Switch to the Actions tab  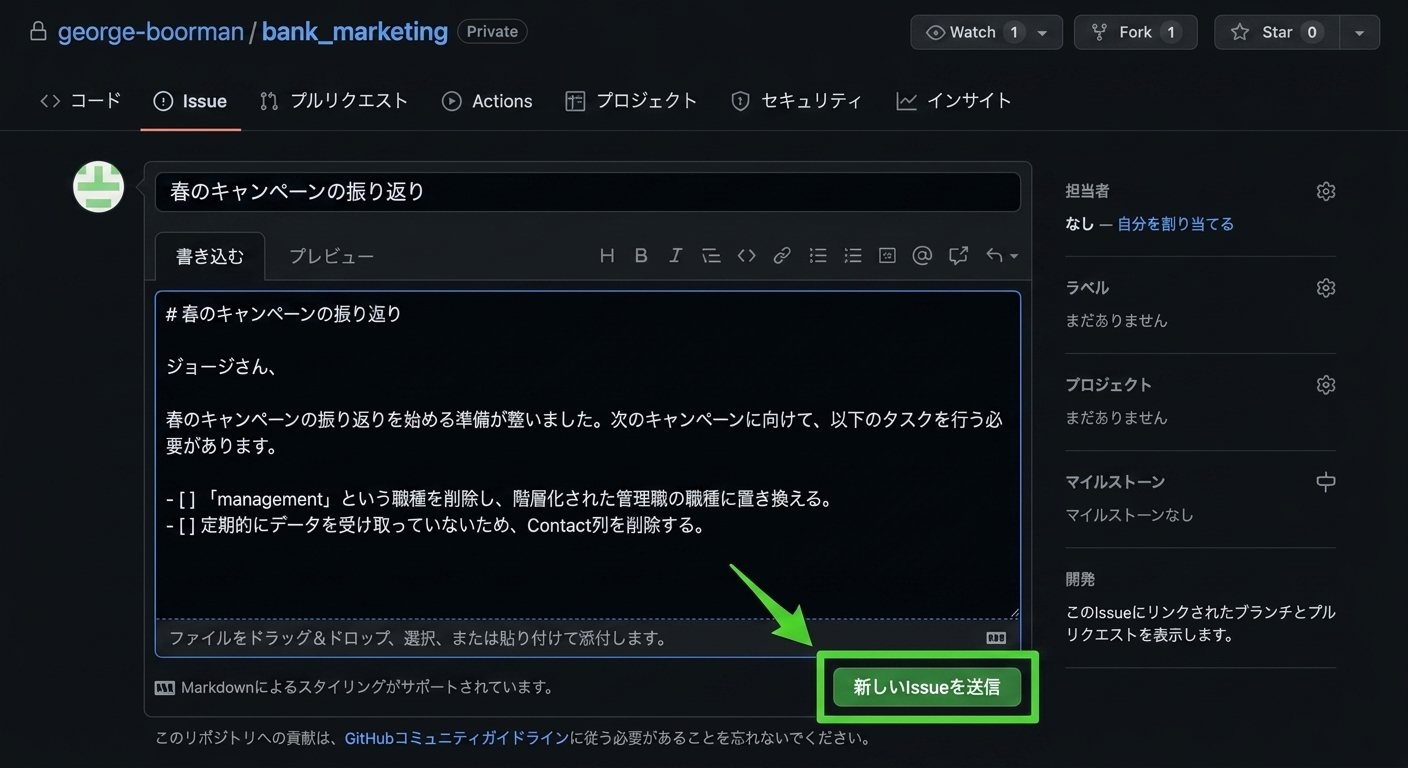click(487, 101)
